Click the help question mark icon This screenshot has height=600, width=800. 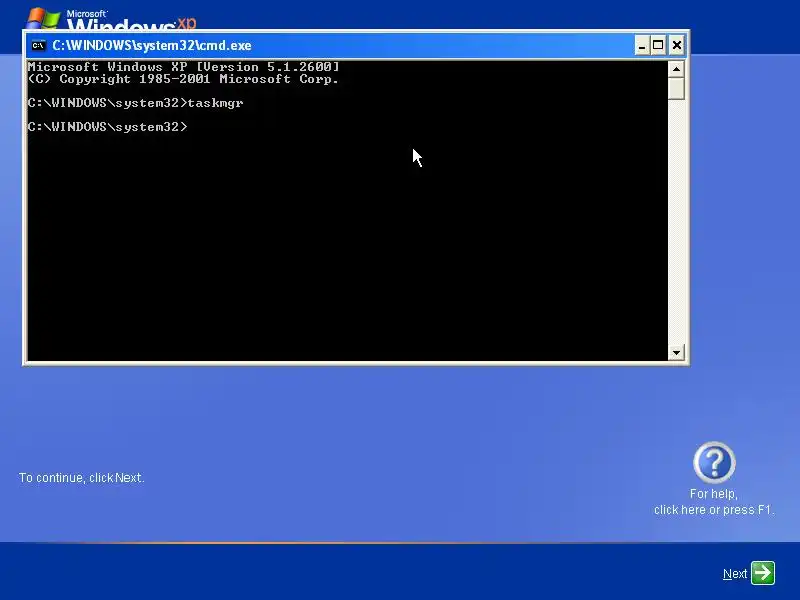(x=714, y=462)
